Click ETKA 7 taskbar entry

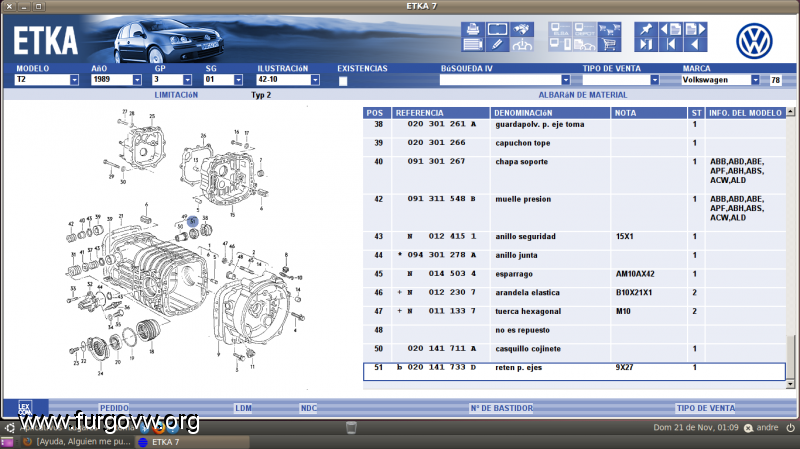click(192, 442)
